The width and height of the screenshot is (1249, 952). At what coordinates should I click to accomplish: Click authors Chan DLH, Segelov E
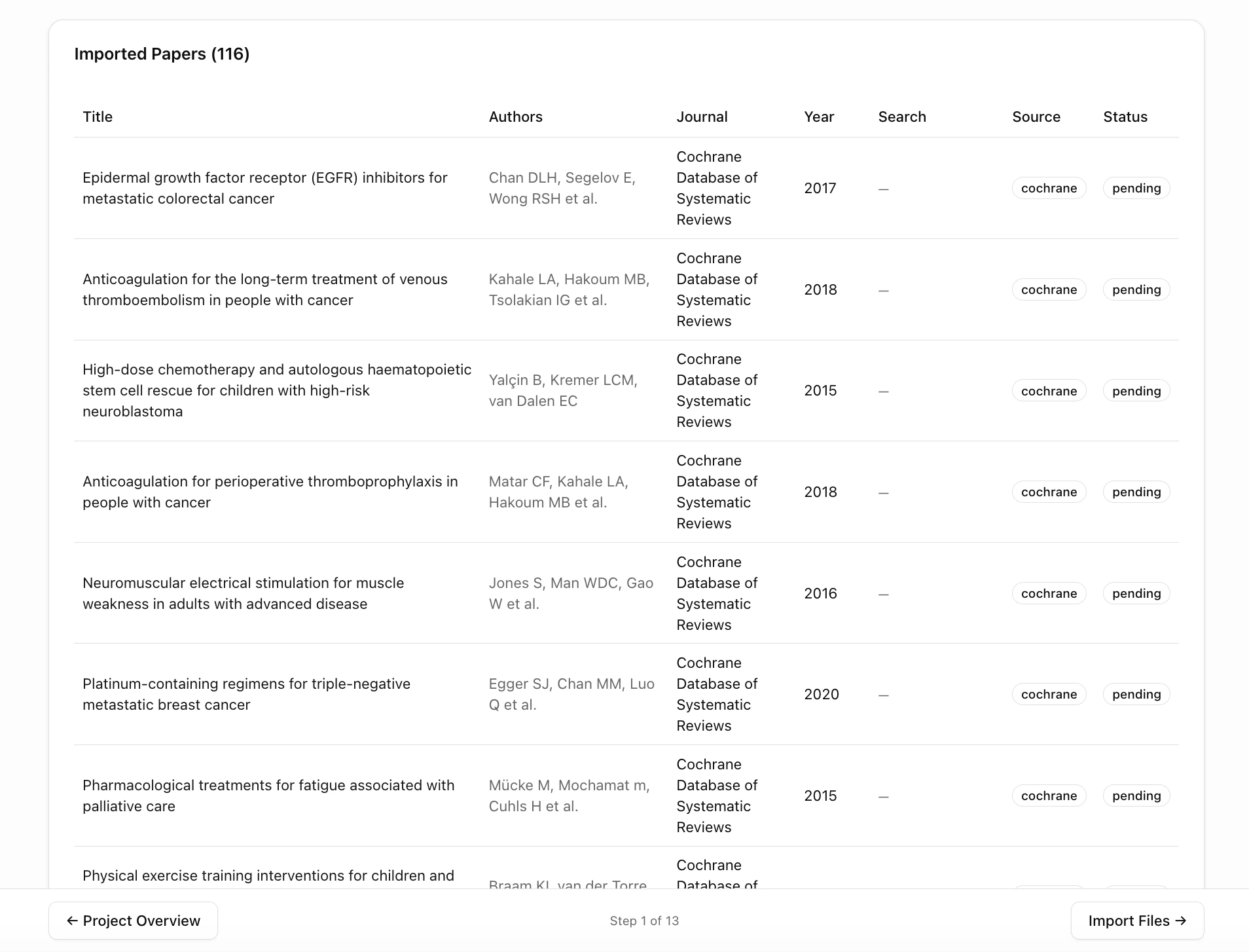coord(562,188)
